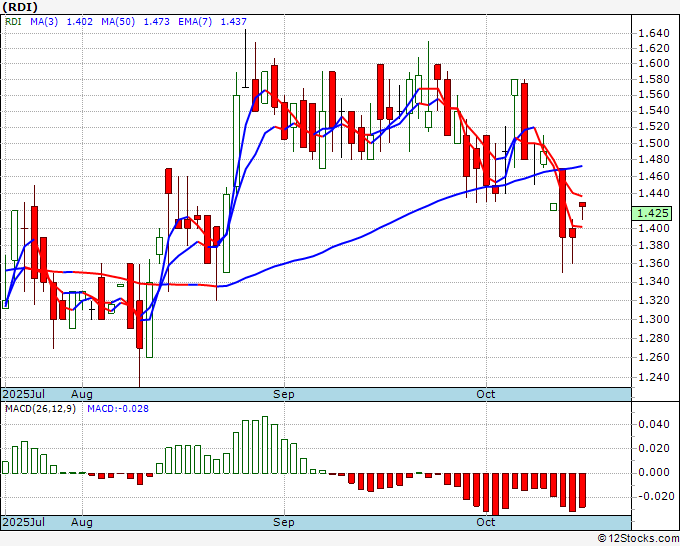Click the MACD:-0.028 value readout
This screenshot has width=680, height=546.
[x=118, y=409]
